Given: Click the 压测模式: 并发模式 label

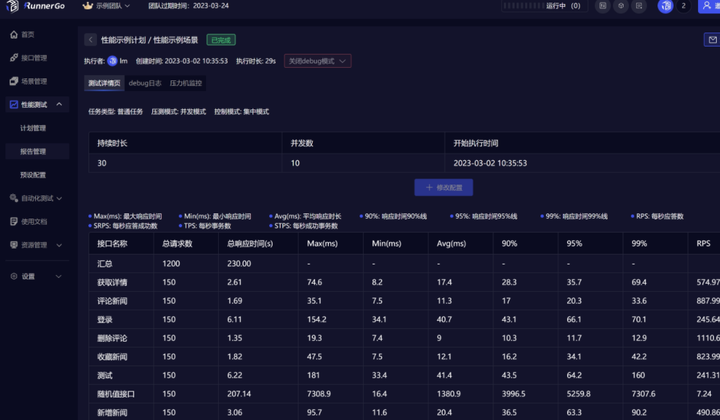Looking at the screenshot, I should click(178, 112).
